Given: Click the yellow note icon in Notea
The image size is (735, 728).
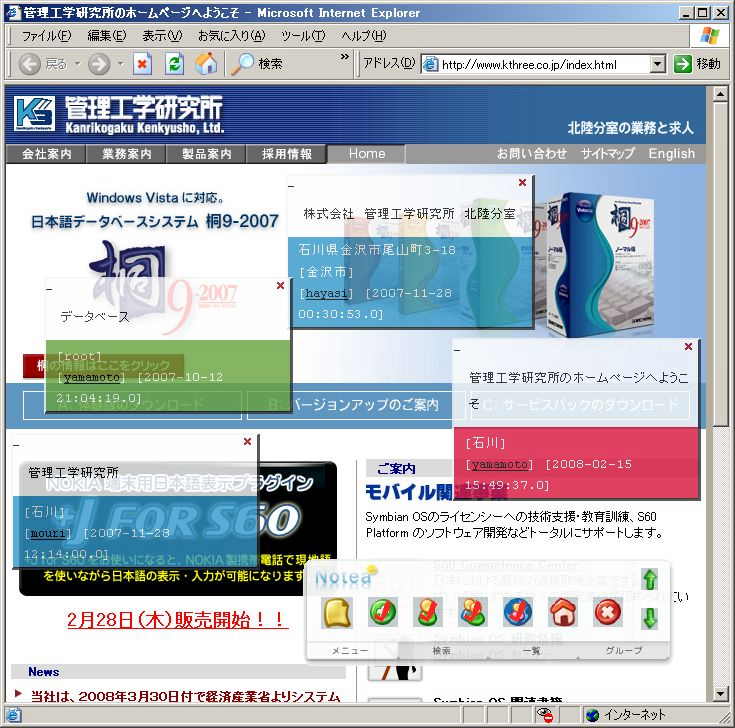Looking at the screenshot, I should 336,612.
